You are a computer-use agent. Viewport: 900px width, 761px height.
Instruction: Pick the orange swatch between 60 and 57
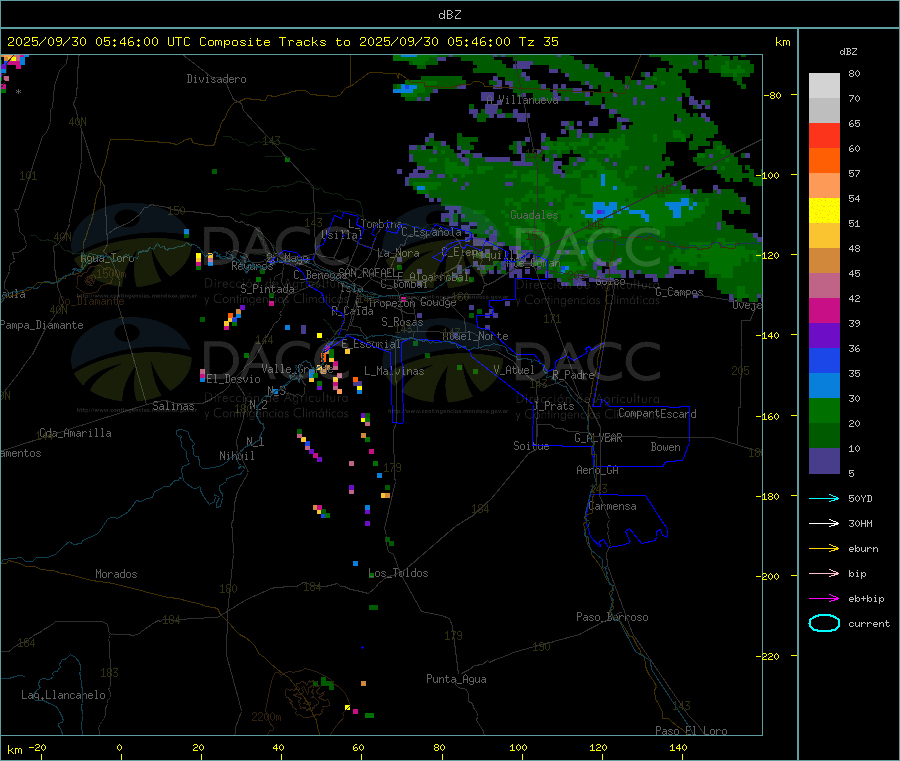pos(824,161)
